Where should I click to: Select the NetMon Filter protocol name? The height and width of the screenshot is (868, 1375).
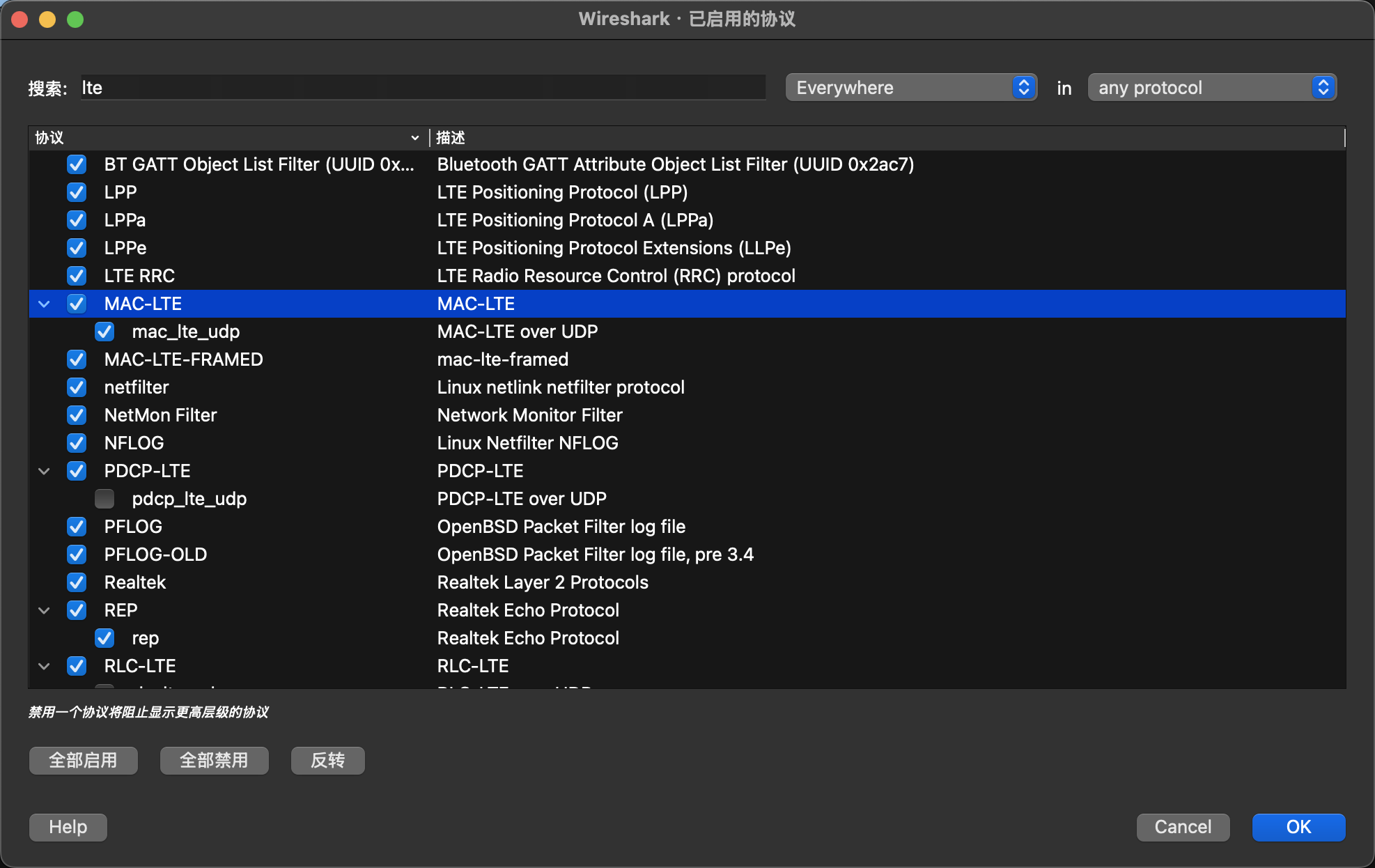pos(160,415)
